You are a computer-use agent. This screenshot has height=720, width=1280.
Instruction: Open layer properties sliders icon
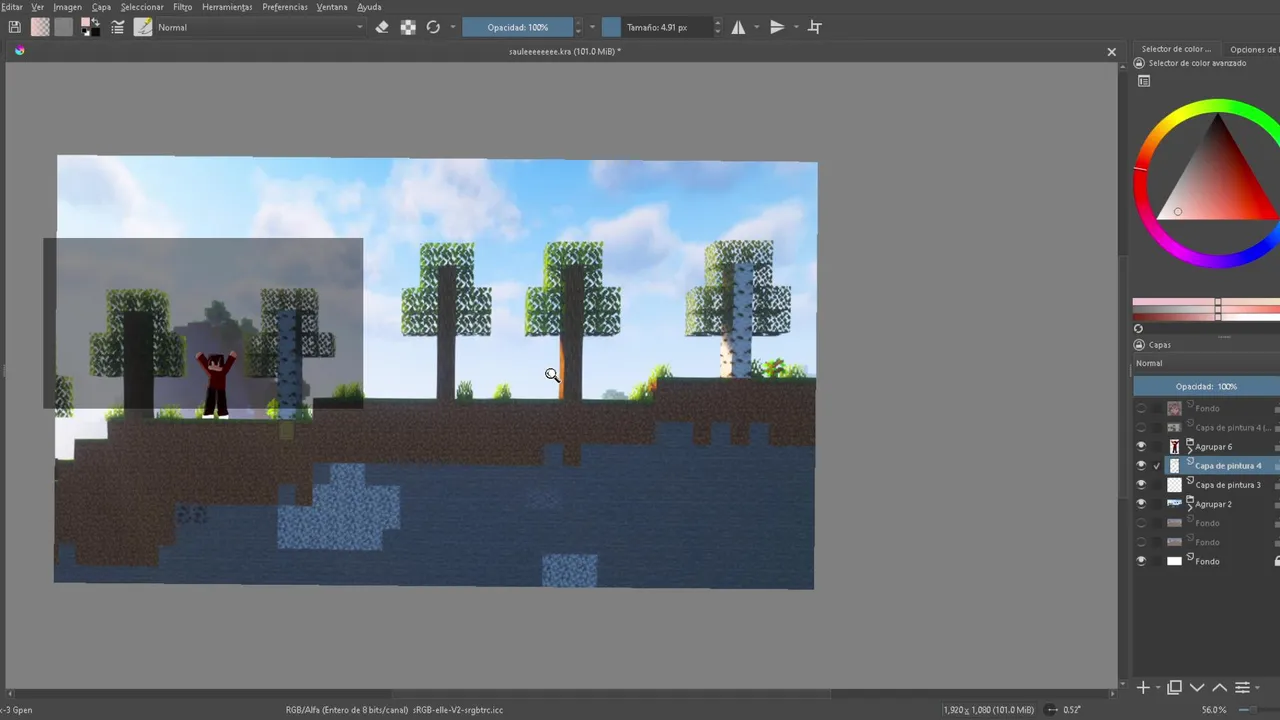pos(1242,687)
